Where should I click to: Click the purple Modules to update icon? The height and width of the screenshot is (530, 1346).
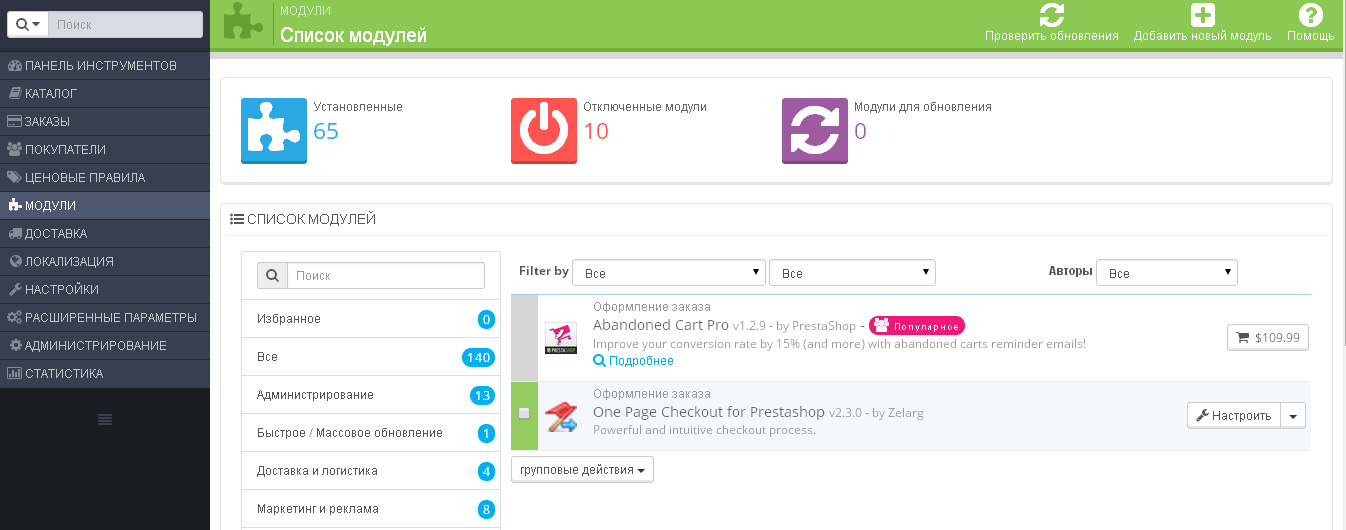click(815, 130)
